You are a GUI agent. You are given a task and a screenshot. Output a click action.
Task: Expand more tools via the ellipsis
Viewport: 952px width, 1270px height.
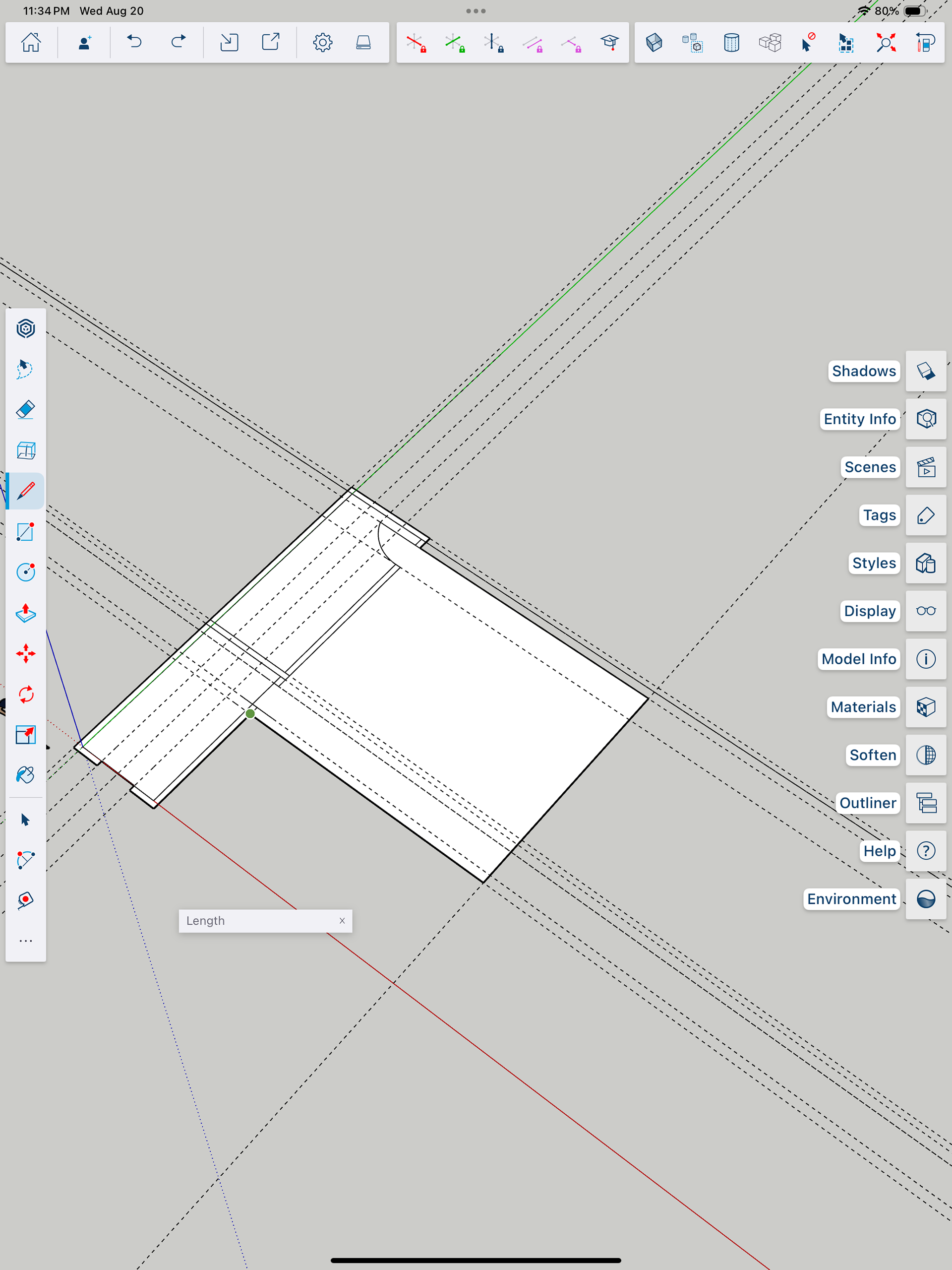click(25, 941)
